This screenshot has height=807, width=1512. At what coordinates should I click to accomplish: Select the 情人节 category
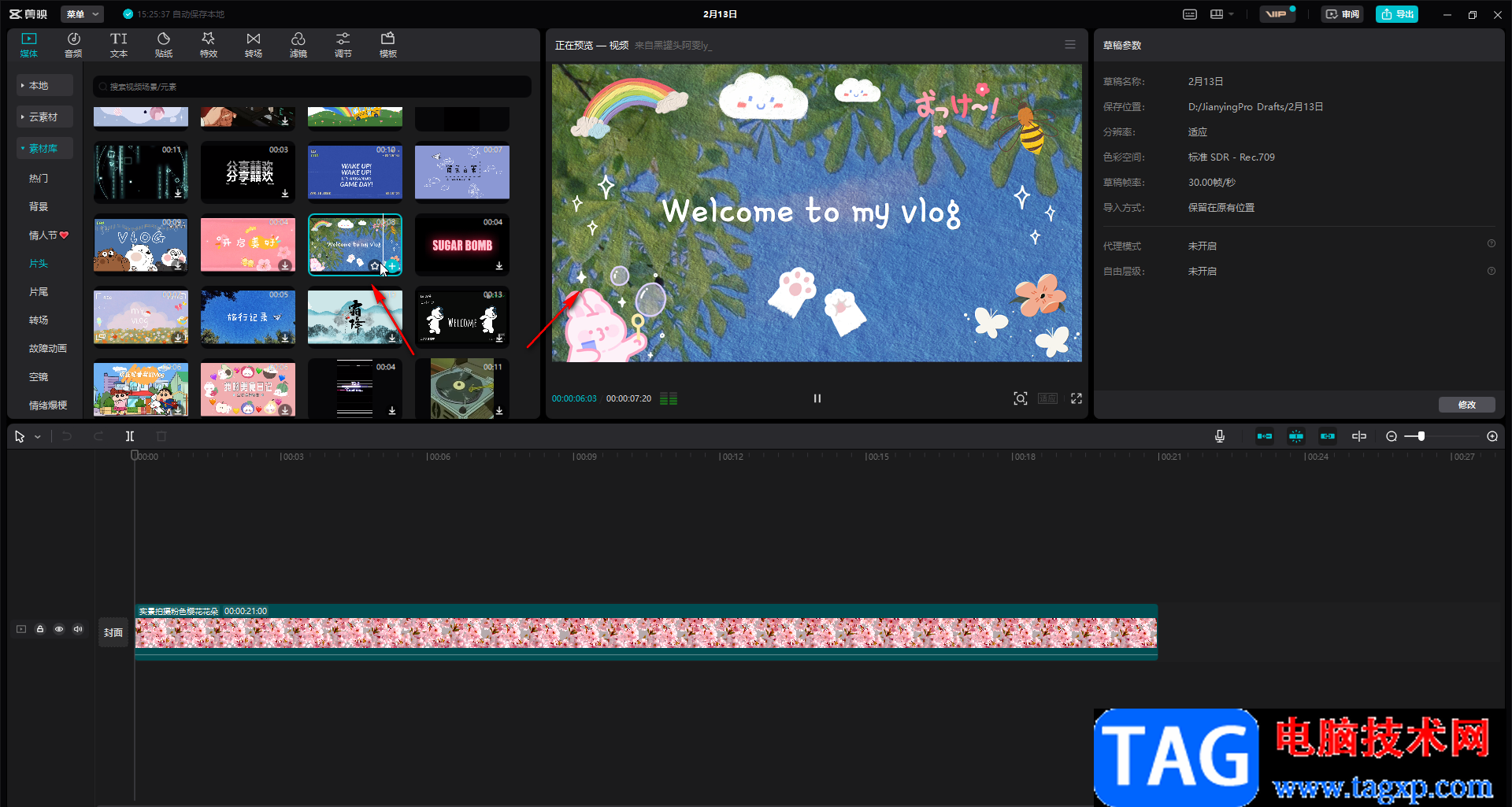click(x=49, y=235)
